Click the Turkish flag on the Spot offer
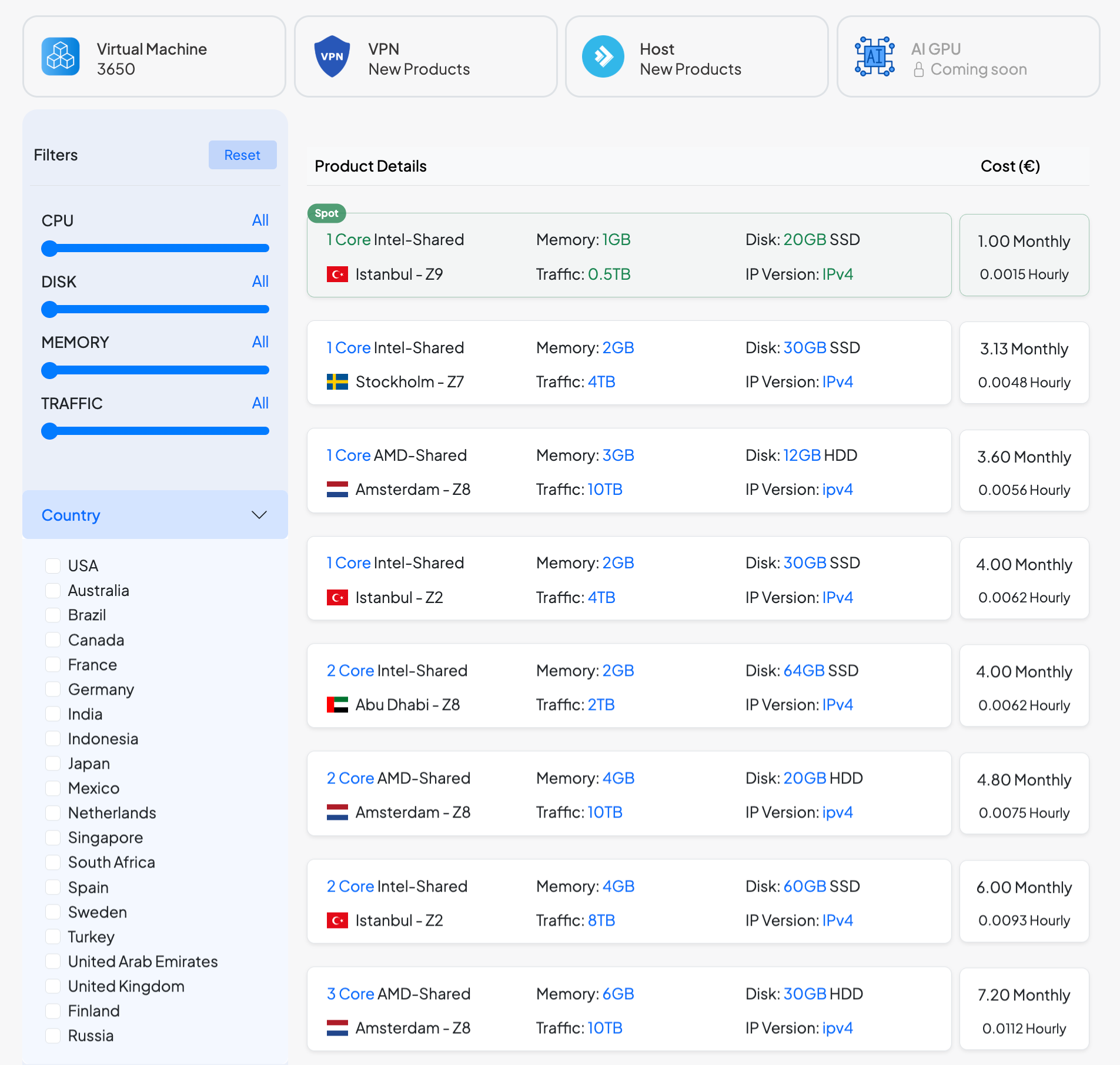 point(337,274)
